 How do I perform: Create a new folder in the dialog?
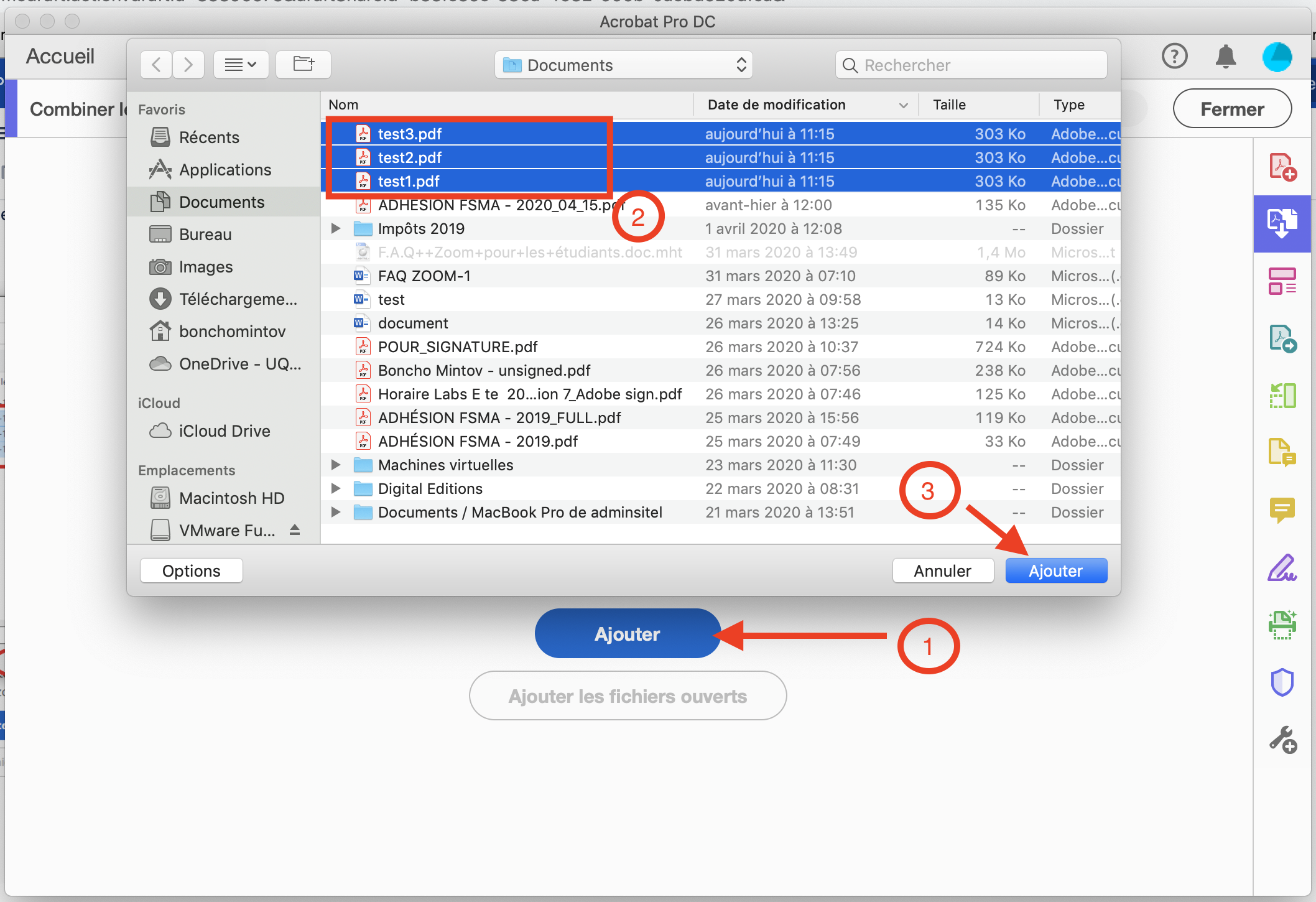point(304,65)
